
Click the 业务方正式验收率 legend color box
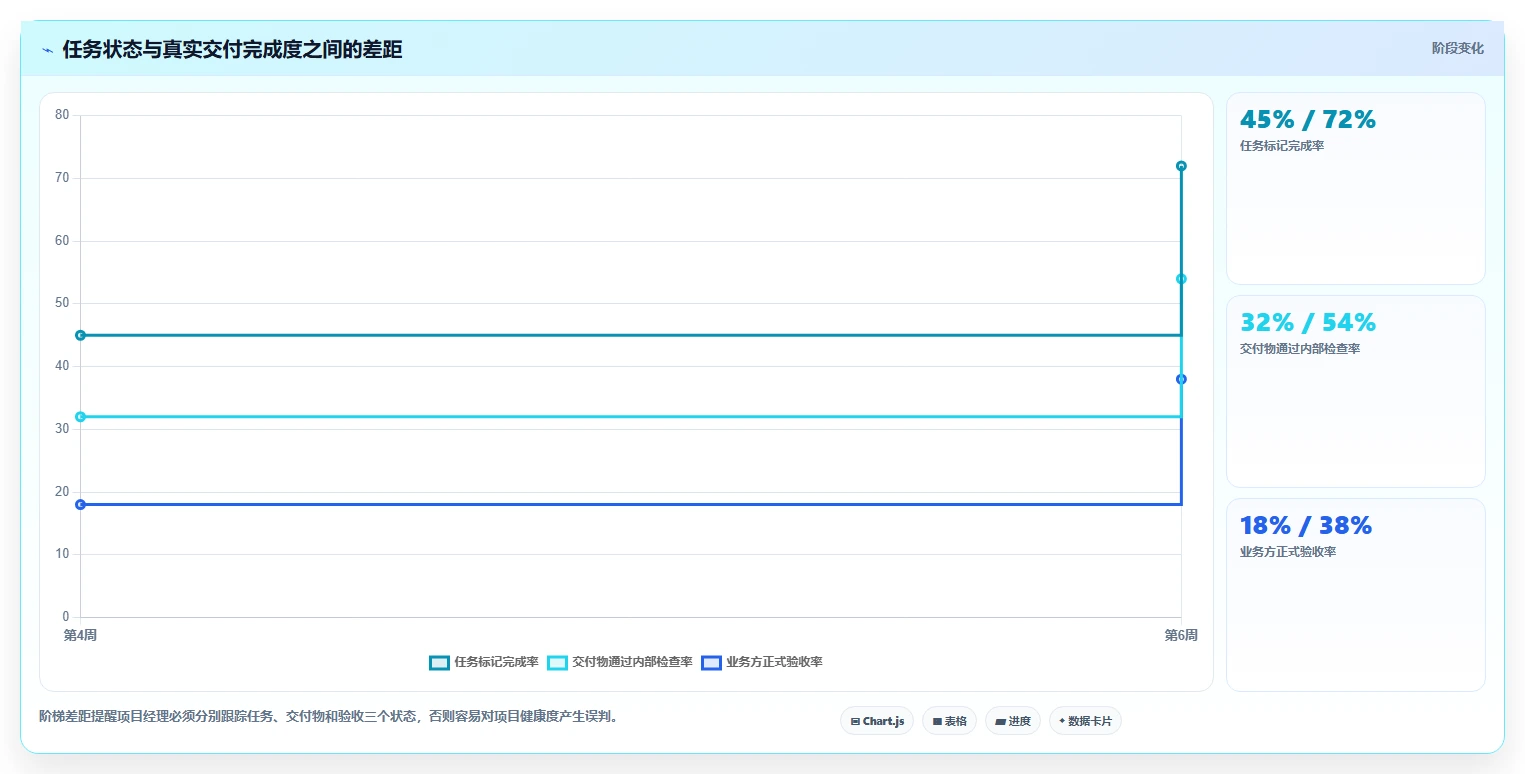coord(711,663)
